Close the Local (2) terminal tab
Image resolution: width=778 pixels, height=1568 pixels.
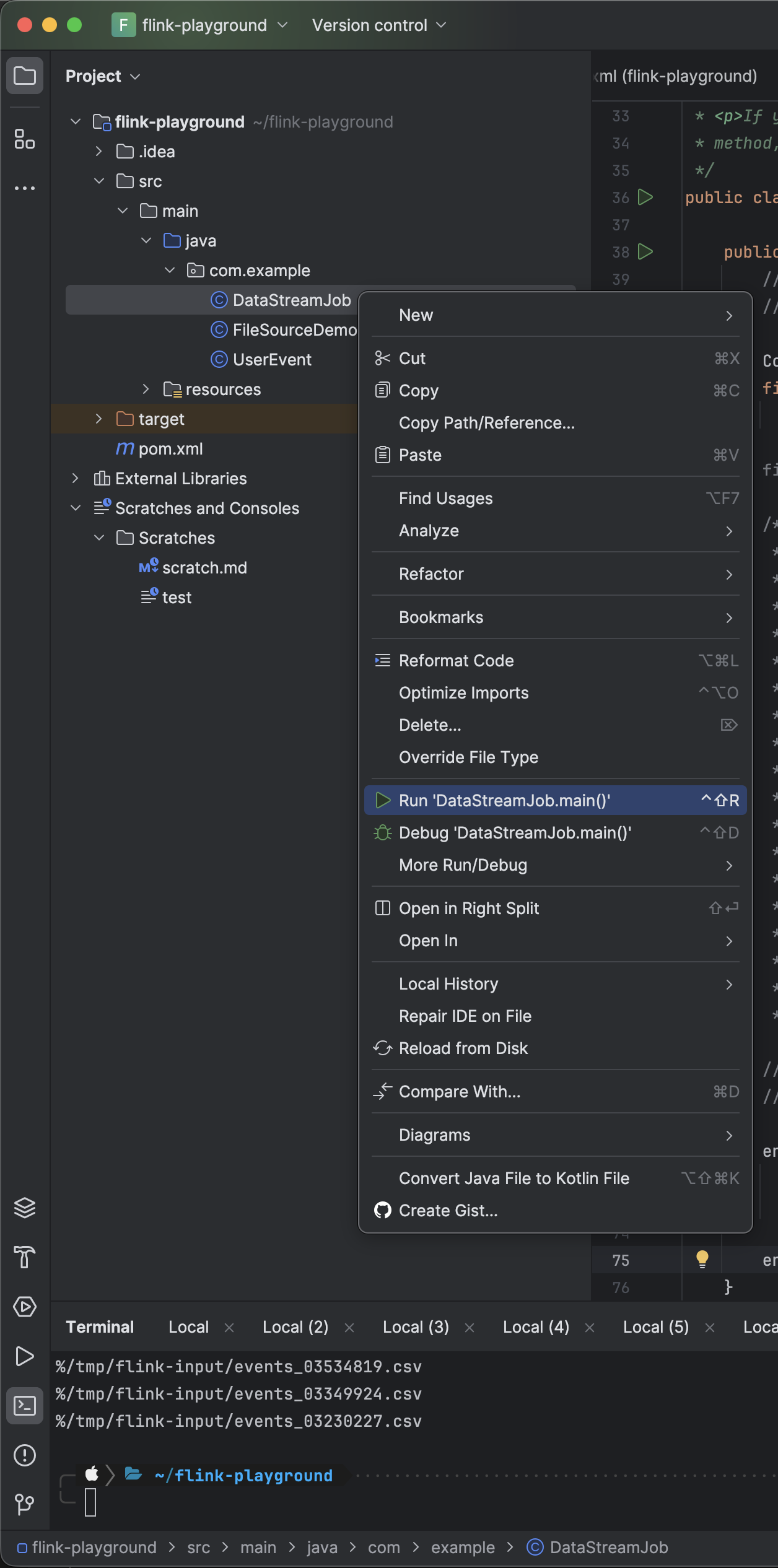(349, 1327)
